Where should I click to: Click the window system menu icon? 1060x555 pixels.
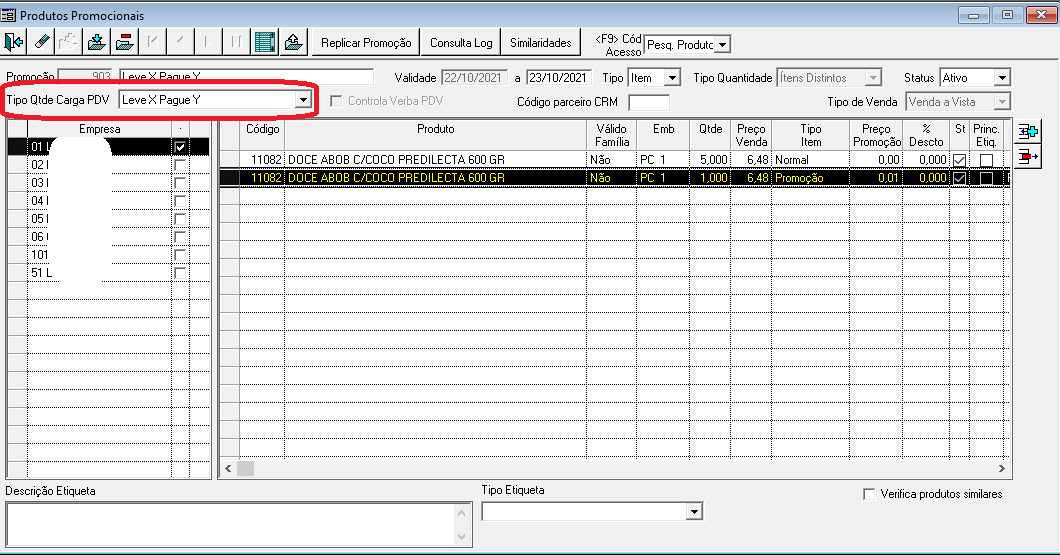pyautogui.click(x=8, y=15)
